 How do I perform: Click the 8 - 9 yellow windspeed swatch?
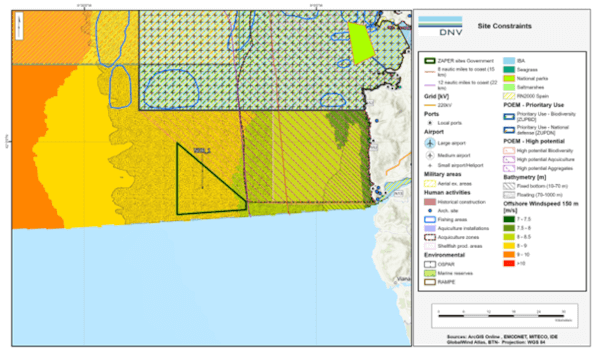tap(509, 246)
